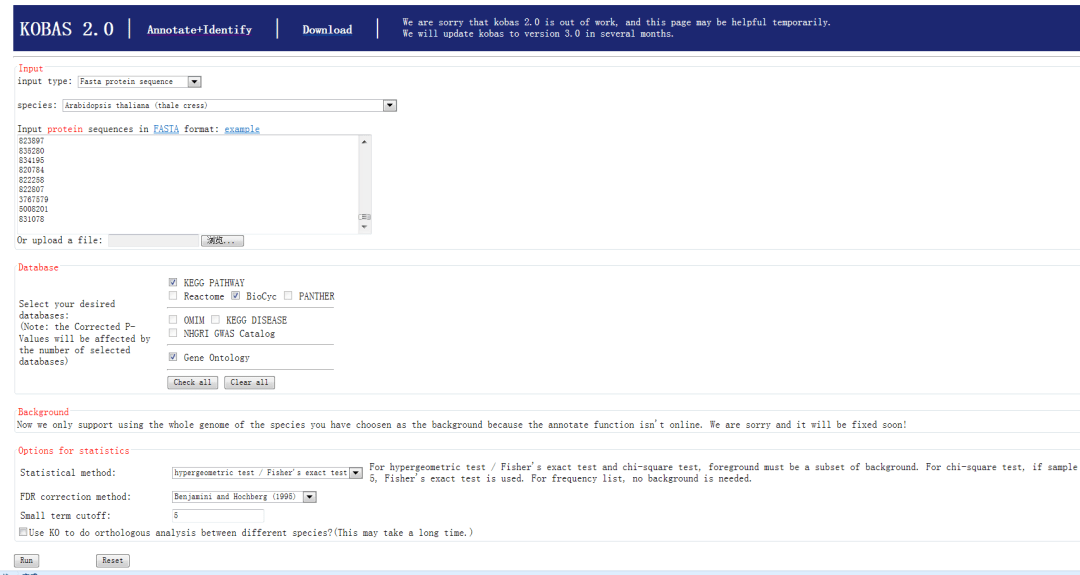Click the Clear all button
The image size is (1080, 575).
coord(249,382)
